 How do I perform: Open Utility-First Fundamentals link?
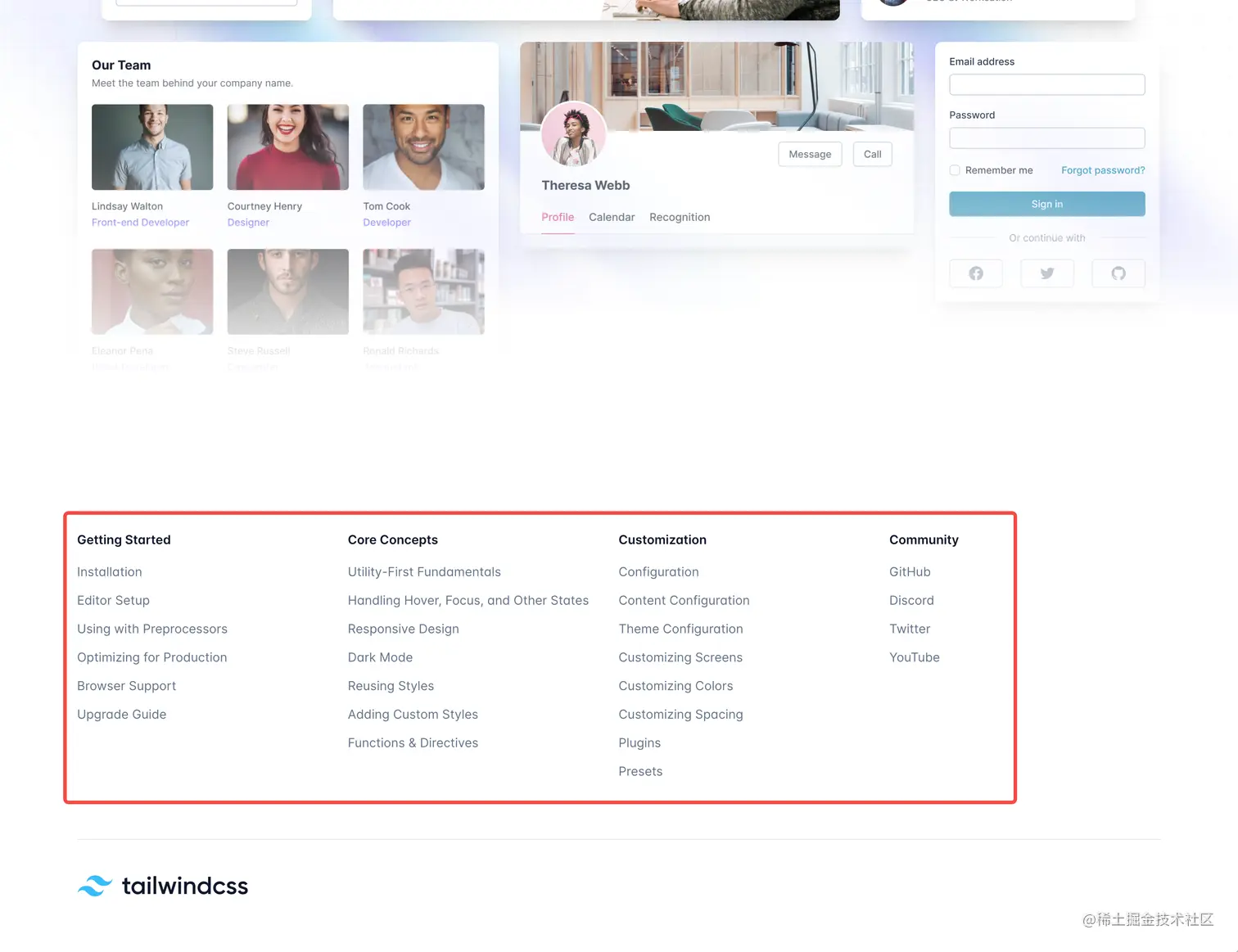pyautogui.click(x=424, y=571)
